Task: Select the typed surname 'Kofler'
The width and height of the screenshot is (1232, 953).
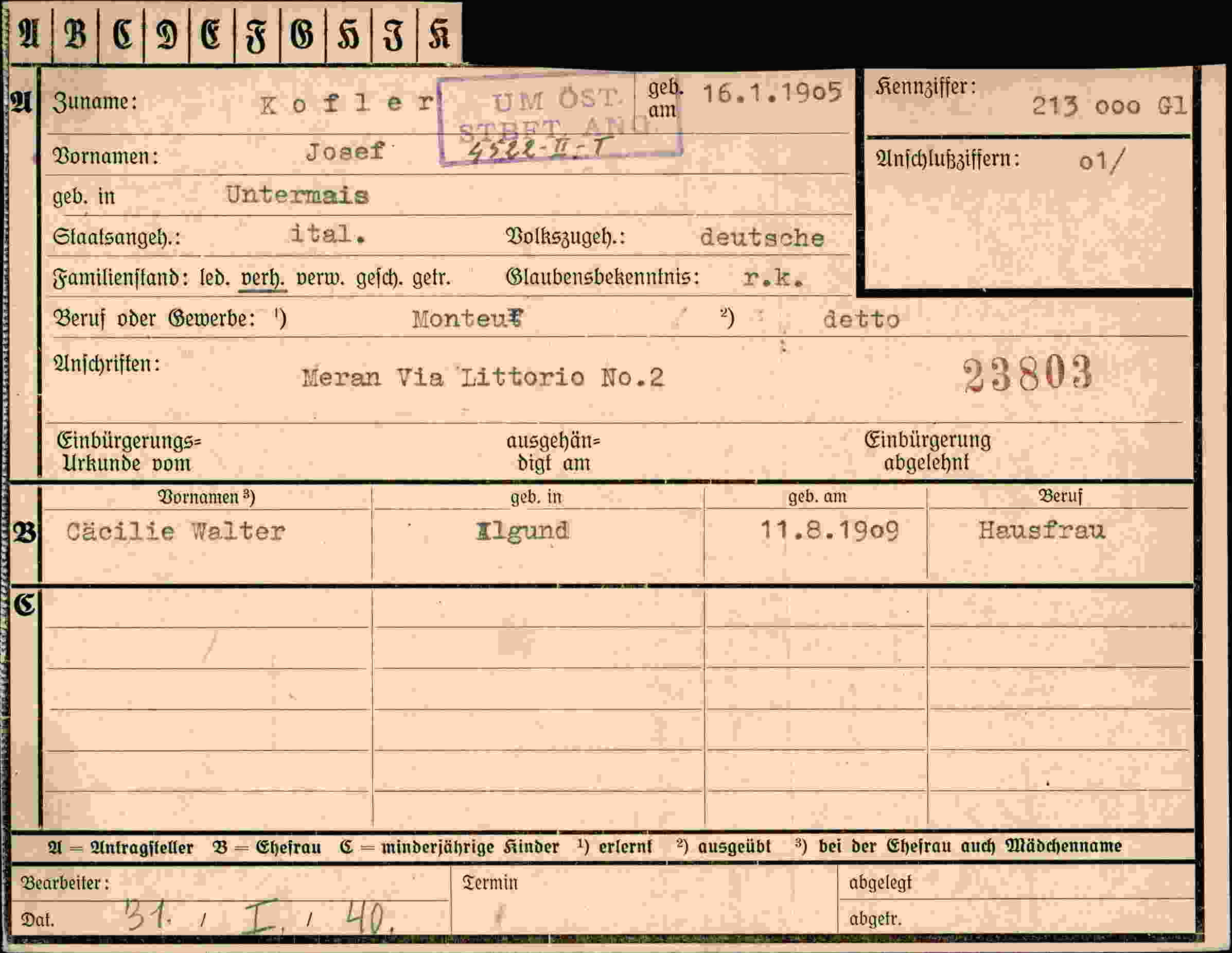Action: point(346,104)
